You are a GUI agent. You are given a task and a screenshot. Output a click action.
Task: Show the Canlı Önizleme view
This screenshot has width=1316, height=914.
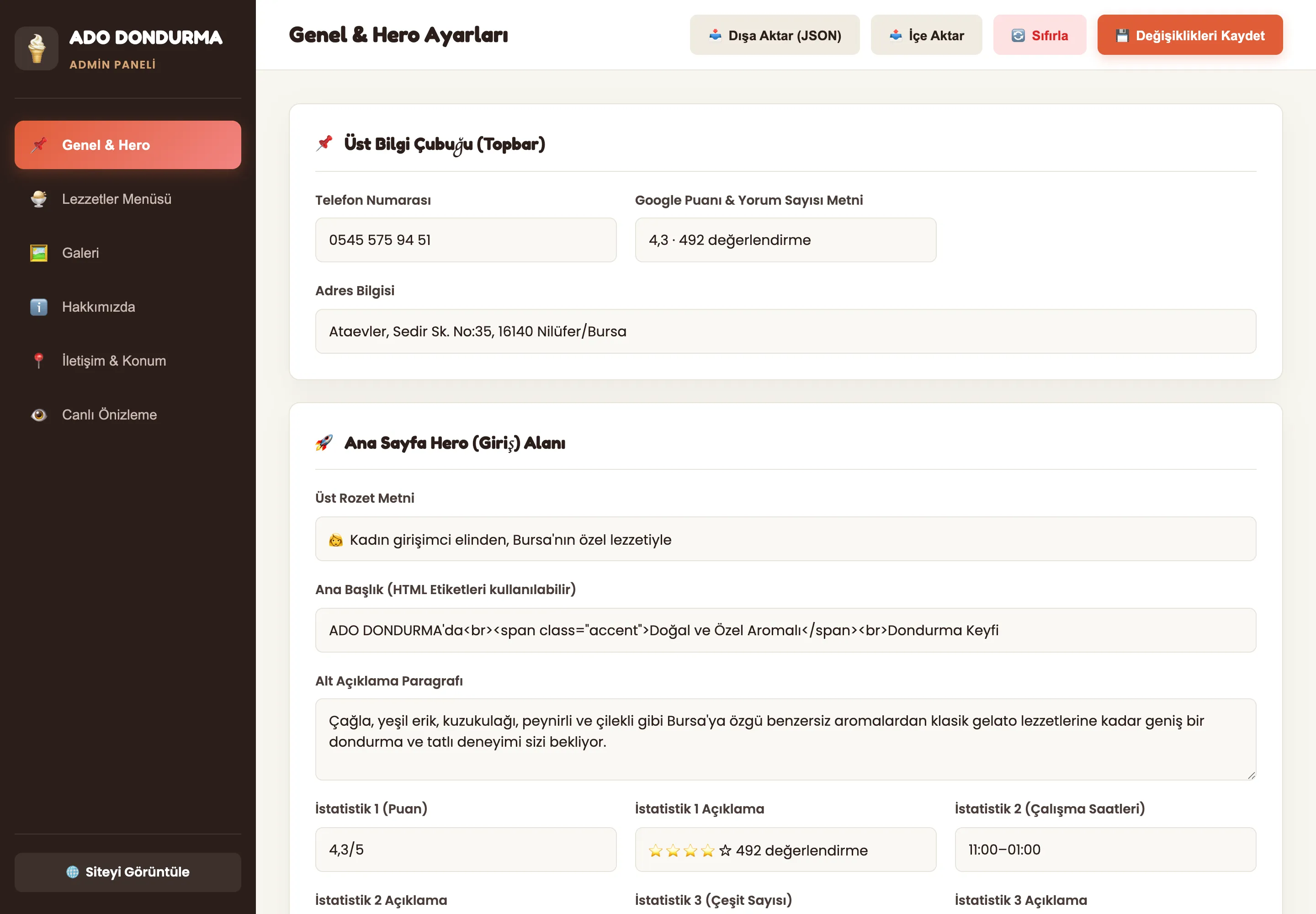pos(127,414)
